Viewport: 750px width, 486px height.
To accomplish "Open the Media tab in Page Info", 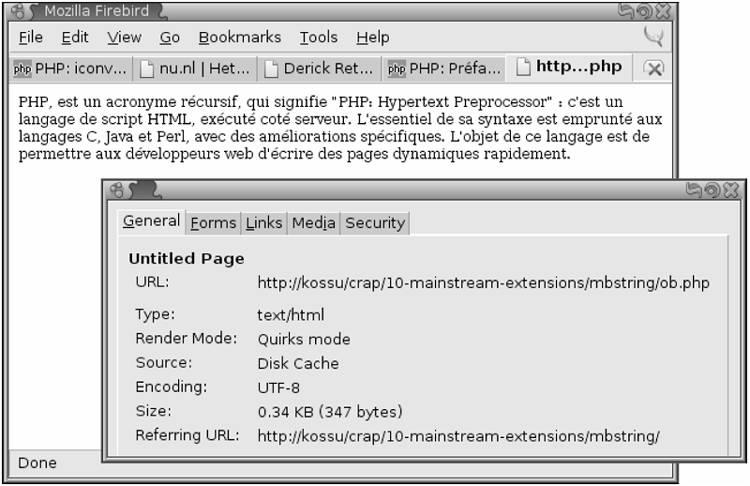I will click(x=313, y=223).
